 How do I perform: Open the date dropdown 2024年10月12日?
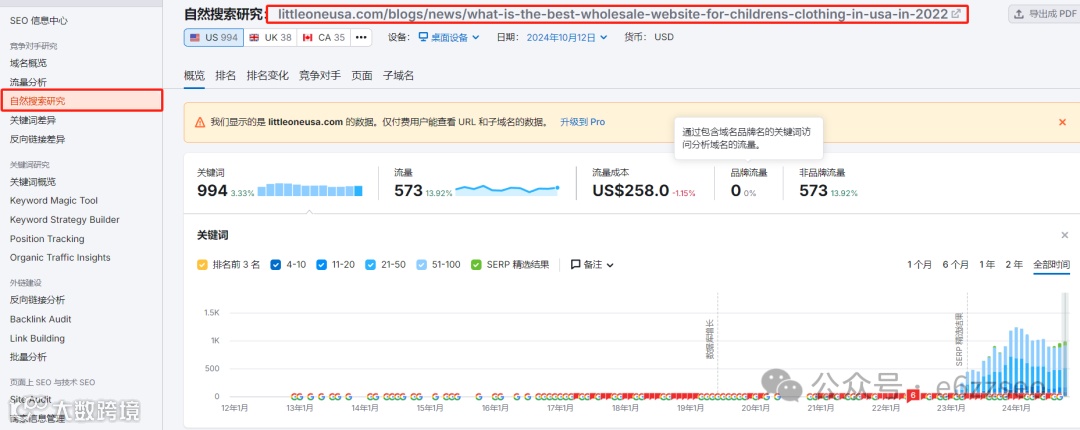click(567, 37)
